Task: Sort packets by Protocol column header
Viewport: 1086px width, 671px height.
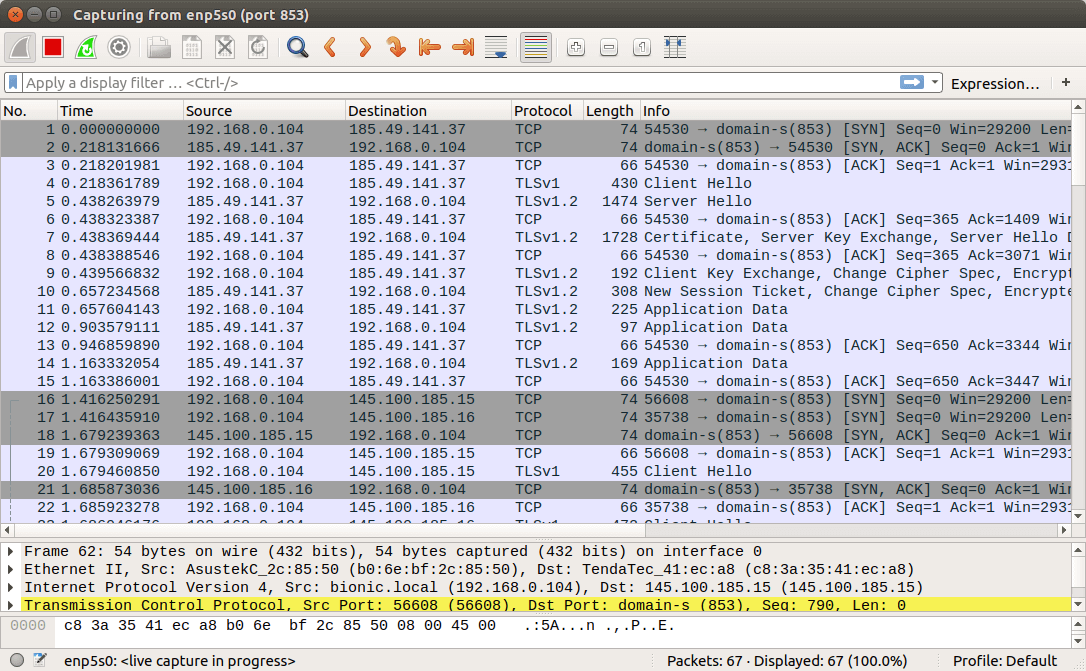Action: point(546,111)
